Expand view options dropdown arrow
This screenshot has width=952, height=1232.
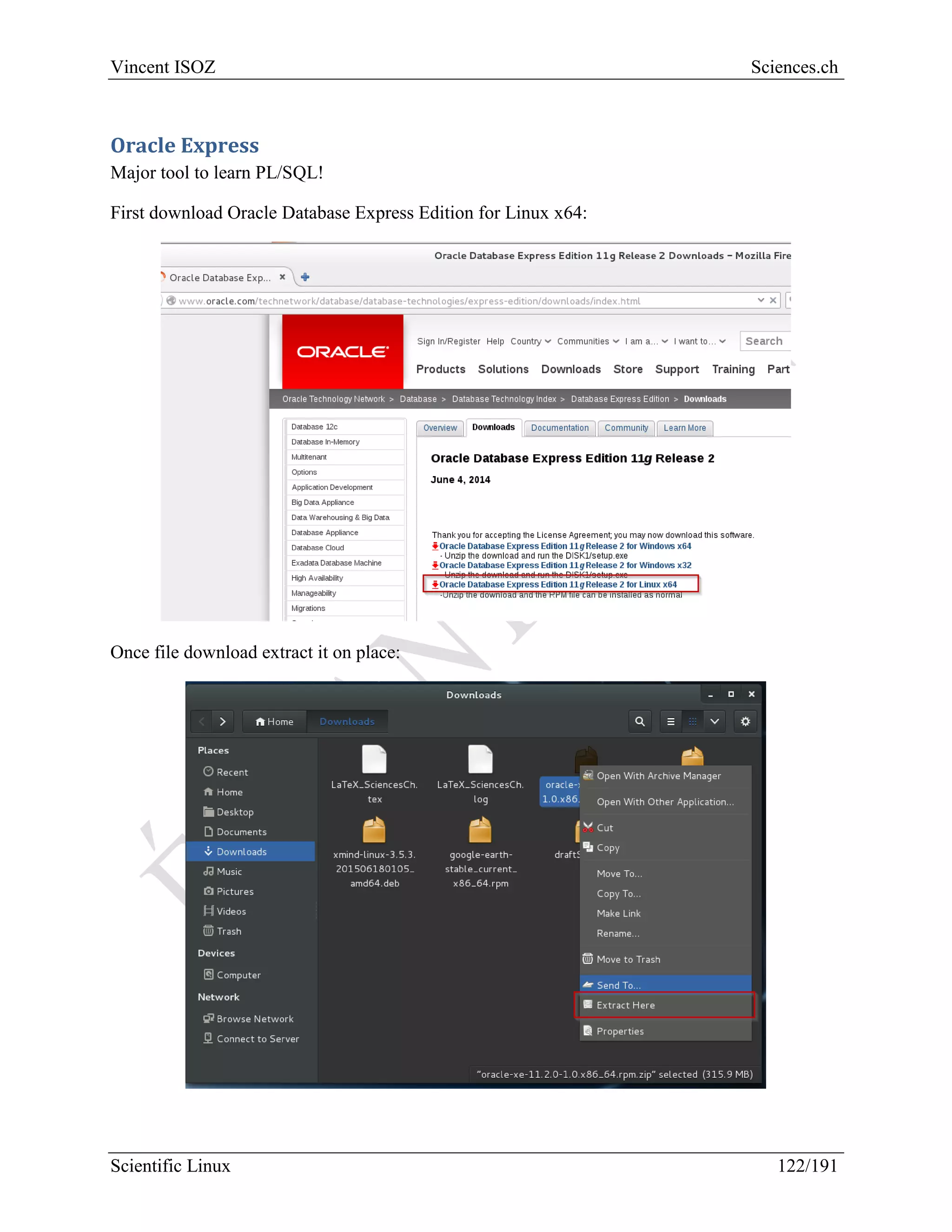[714, 722]
